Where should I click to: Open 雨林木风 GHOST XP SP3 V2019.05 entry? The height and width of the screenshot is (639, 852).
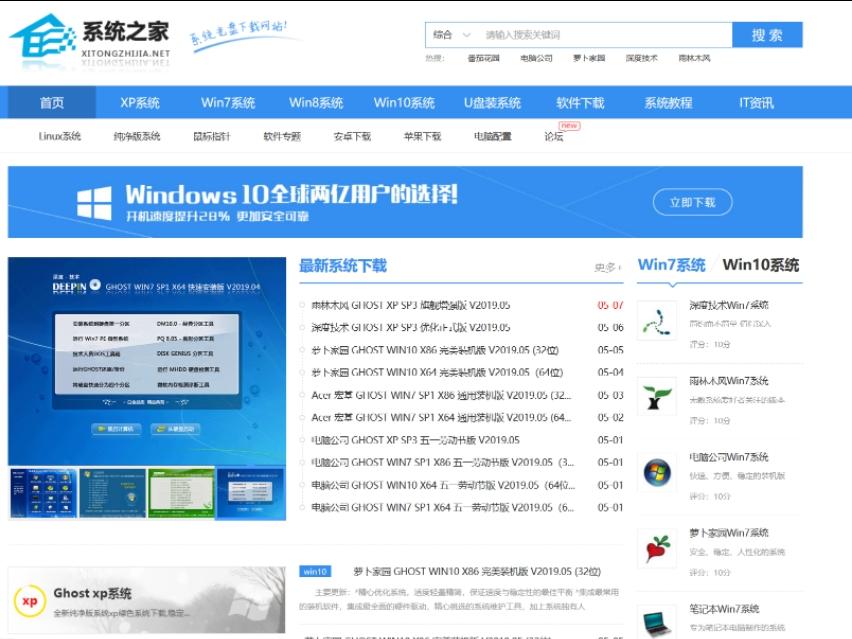[411, 305]
